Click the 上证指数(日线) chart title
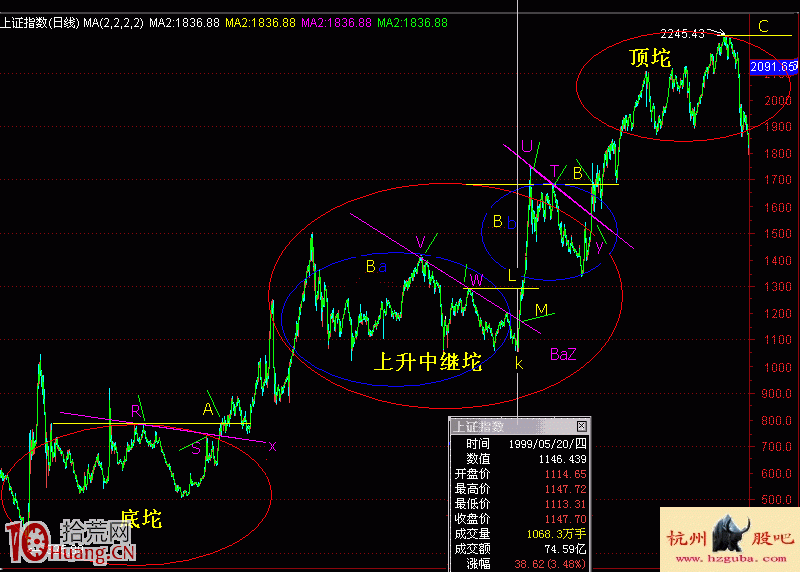The width and height of the screenshot is (800, 572). pyautogui.click(x=40, y=23)
